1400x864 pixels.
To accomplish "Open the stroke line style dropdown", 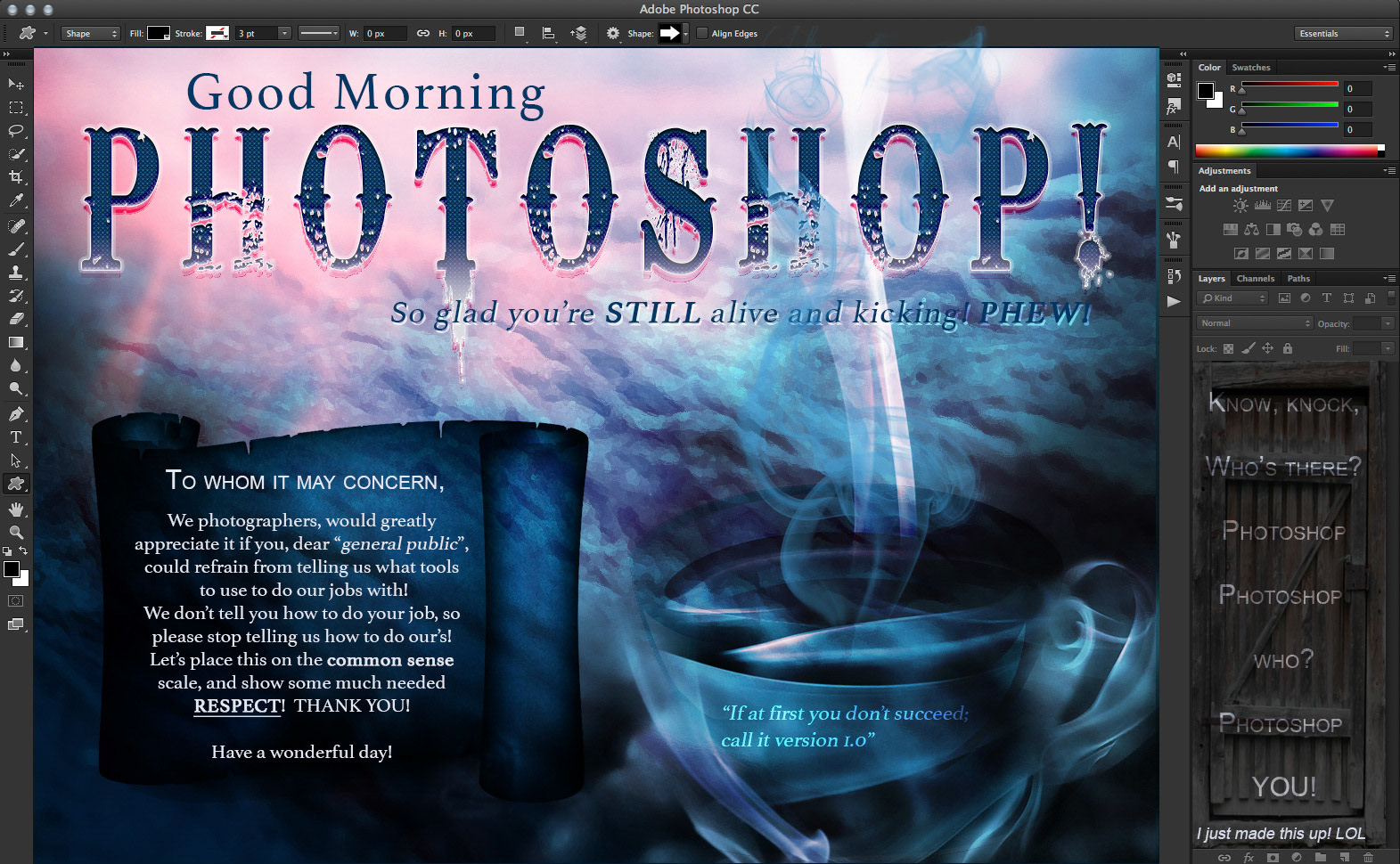I will (319, 34).
